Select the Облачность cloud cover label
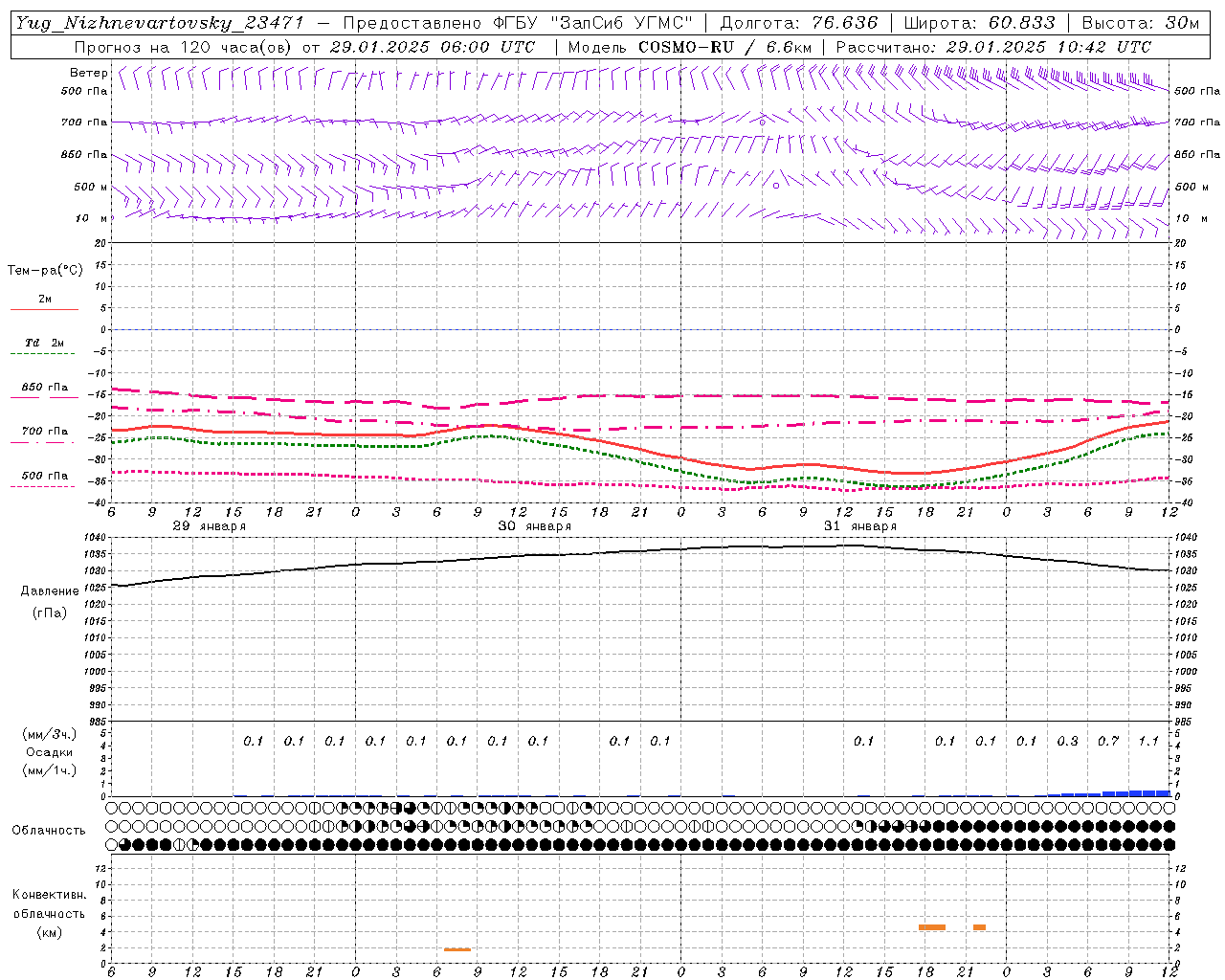Screen dimensions: 1225x980 pos(48,830)
